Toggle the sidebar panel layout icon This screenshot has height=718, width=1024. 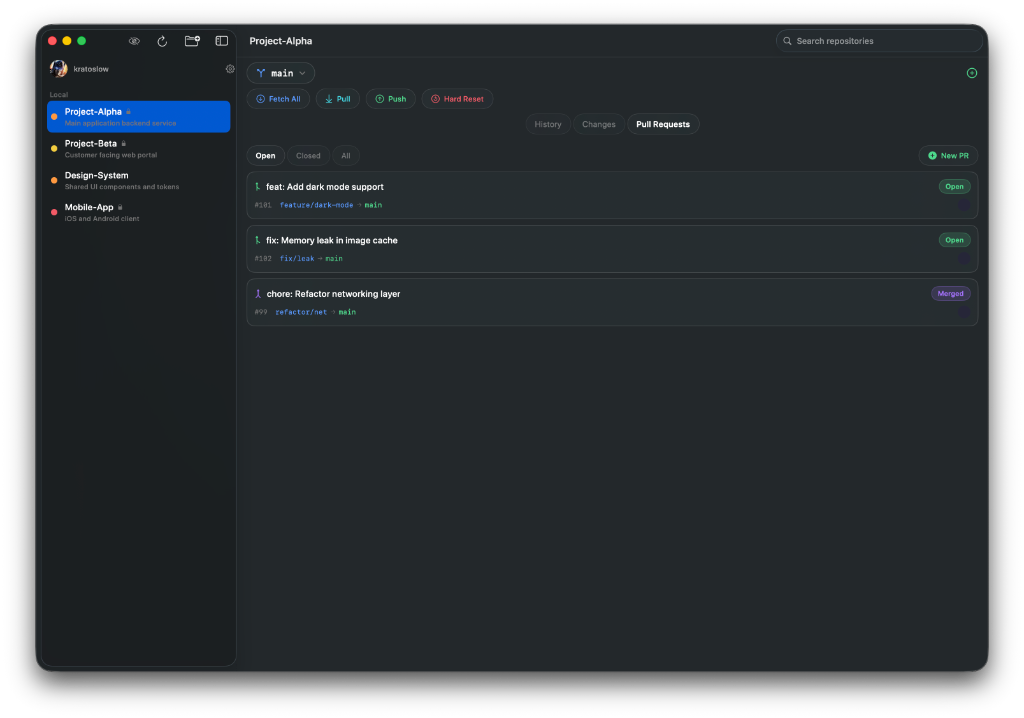tap(222, 41)
